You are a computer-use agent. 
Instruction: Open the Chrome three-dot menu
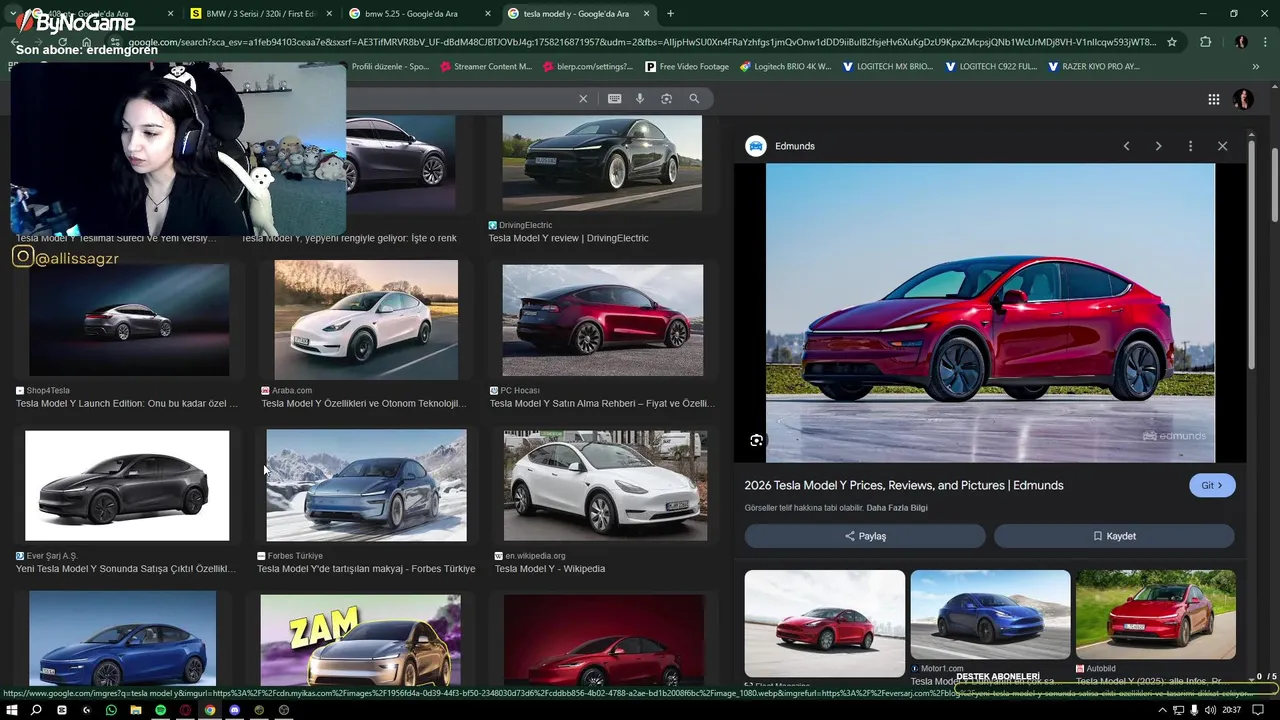(x=1265, y=42)
